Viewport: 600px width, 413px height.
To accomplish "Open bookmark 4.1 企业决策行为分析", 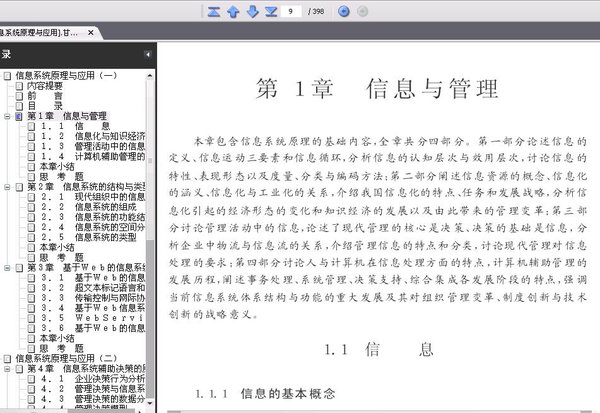I will [93, 379].
